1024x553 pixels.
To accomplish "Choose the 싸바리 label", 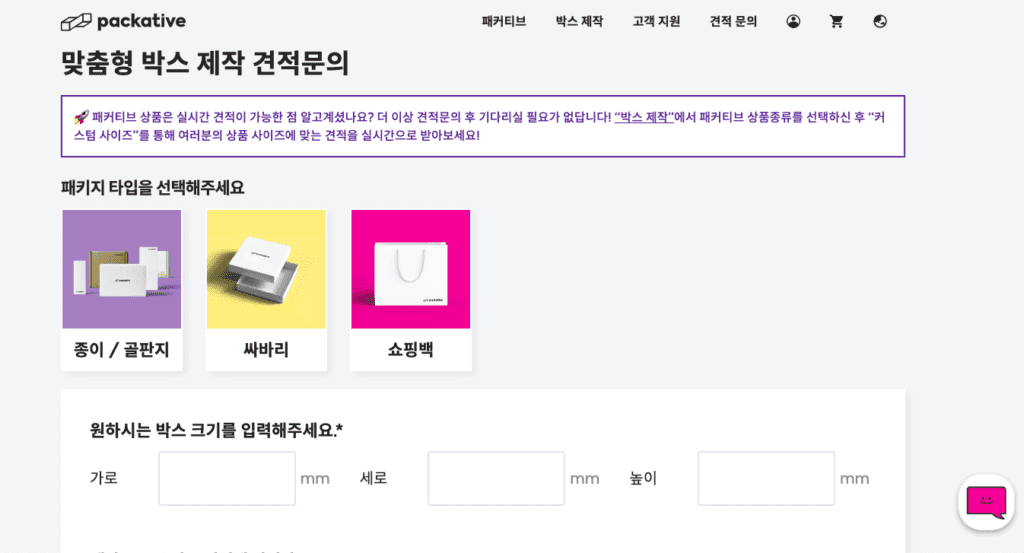I will click(x=266, y=349).
